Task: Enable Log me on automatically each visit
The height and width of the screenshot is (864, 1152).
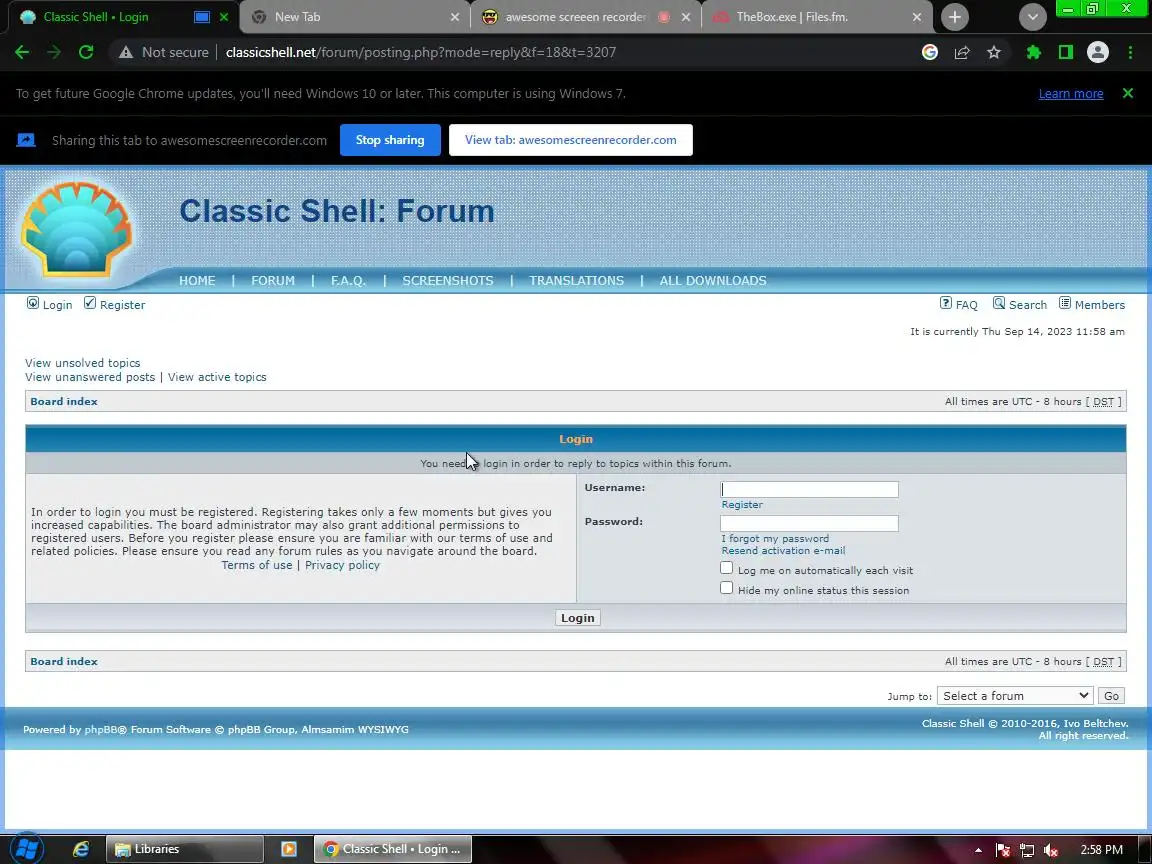Action: point(727,568)
